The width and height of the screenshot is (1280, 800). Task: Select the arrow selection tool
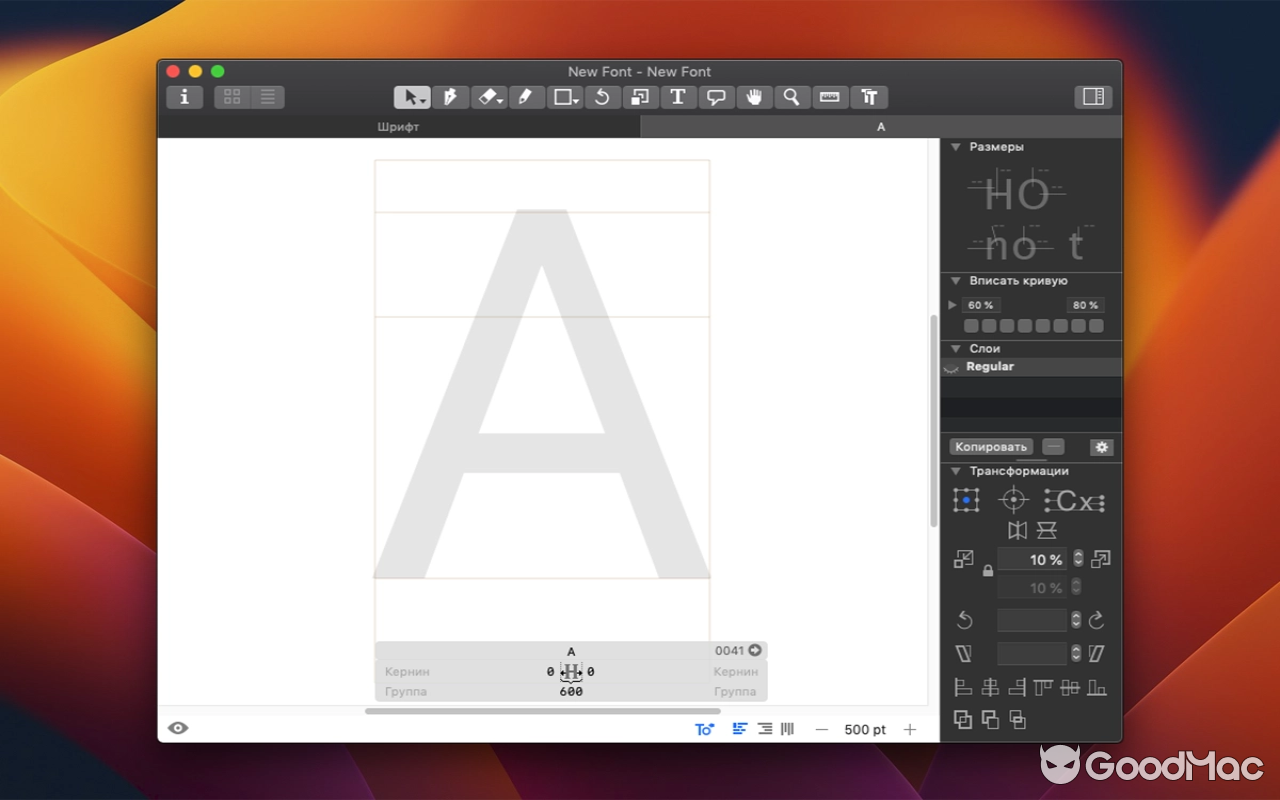tap(410, 97)
